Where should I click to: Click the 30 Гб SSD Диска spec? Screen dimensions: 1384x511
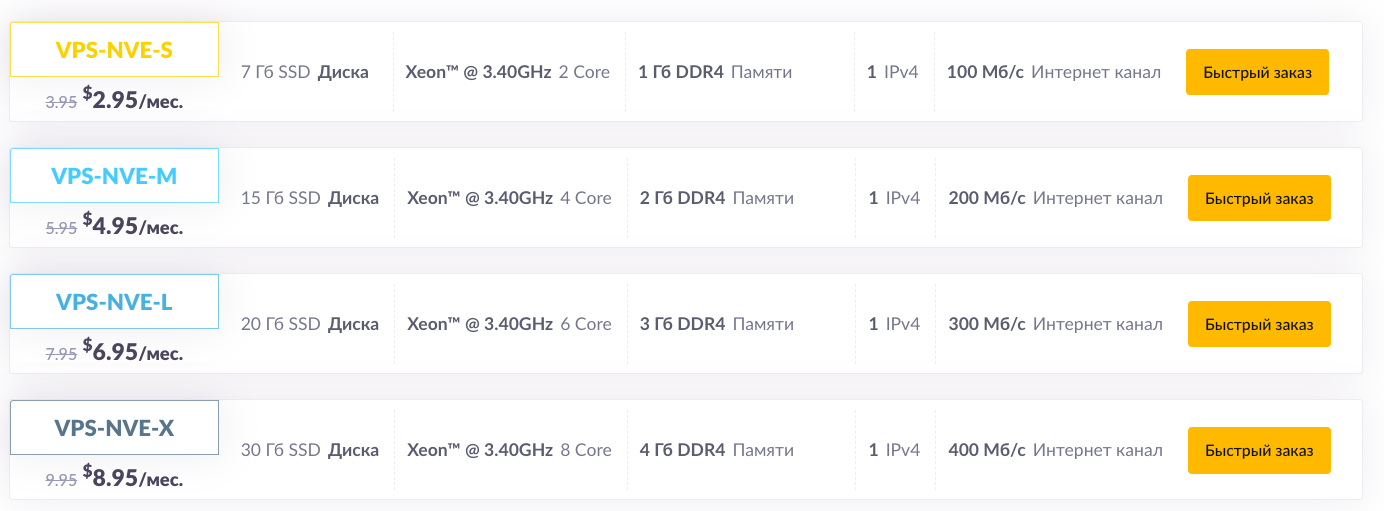pos(310,450)
